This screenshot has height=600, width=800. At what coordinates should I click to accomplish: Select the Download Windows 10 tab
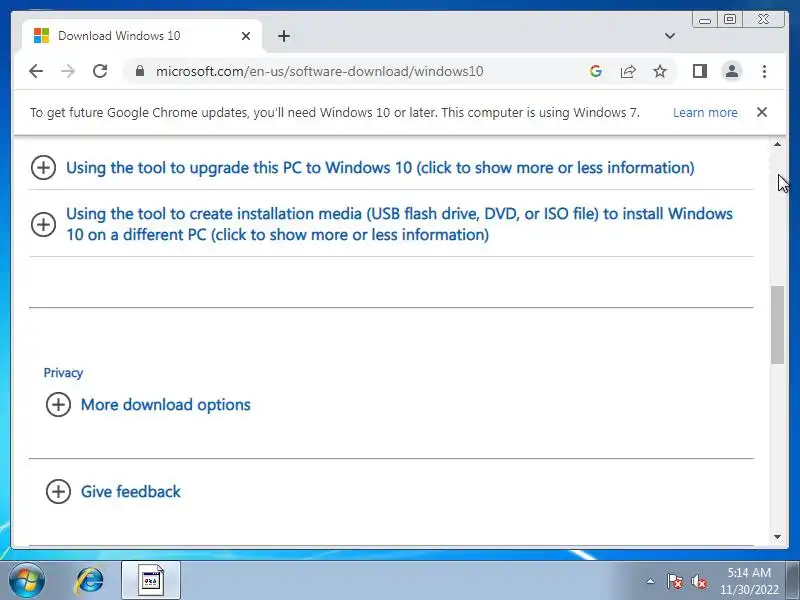click(142, 36)
